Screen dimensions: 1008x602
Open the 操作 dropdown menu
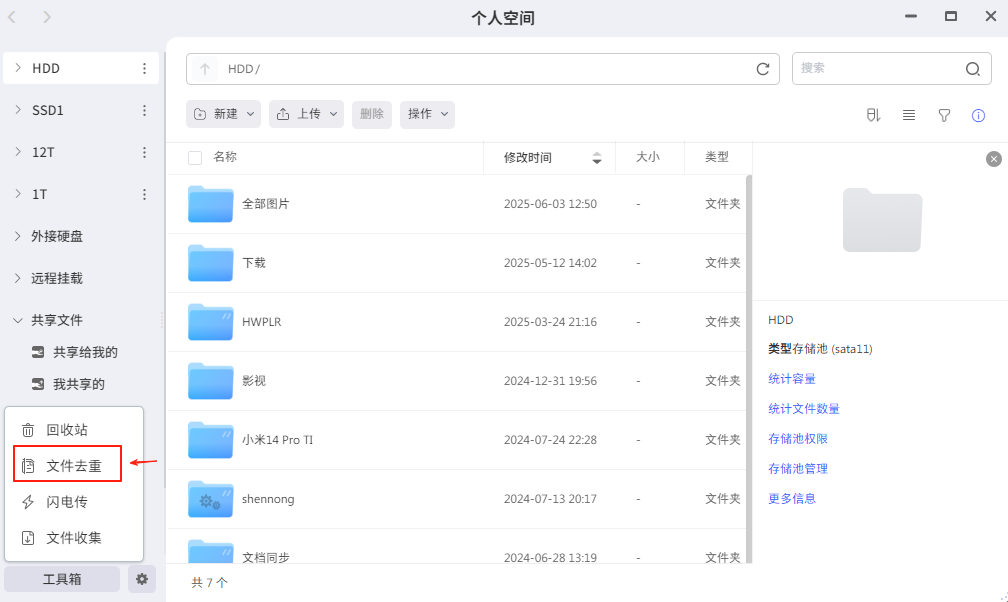click(427, 114)
